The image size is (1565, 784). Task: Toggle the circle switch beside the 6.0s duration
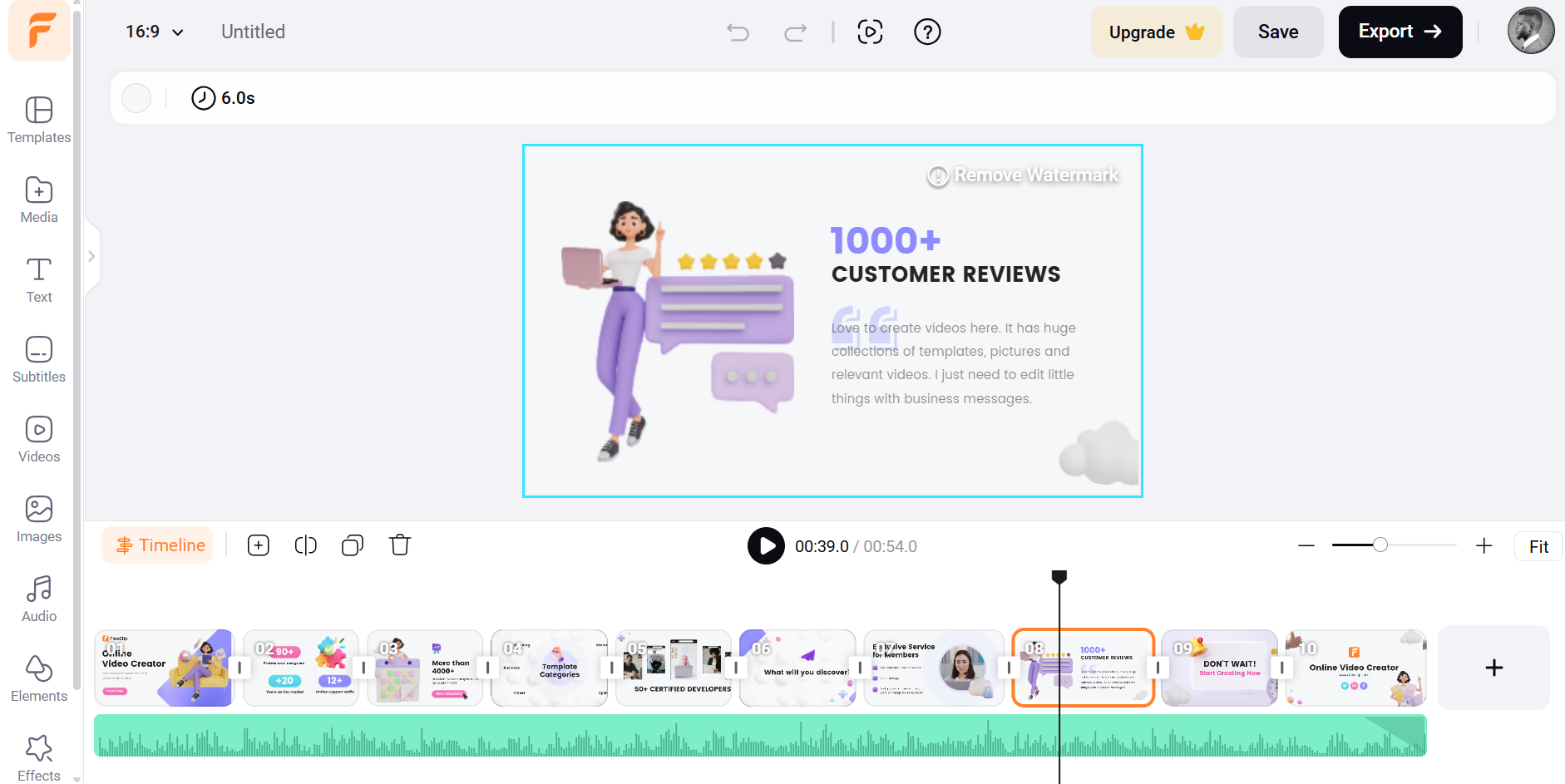point(136,97)
